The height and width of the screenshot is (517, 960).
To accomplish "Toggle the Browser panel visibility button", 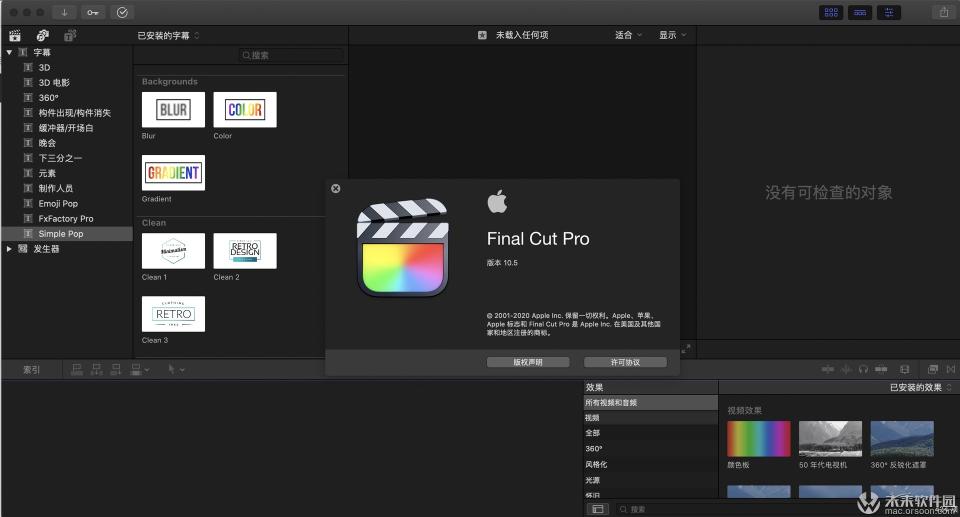I will [x=831, y=12].
